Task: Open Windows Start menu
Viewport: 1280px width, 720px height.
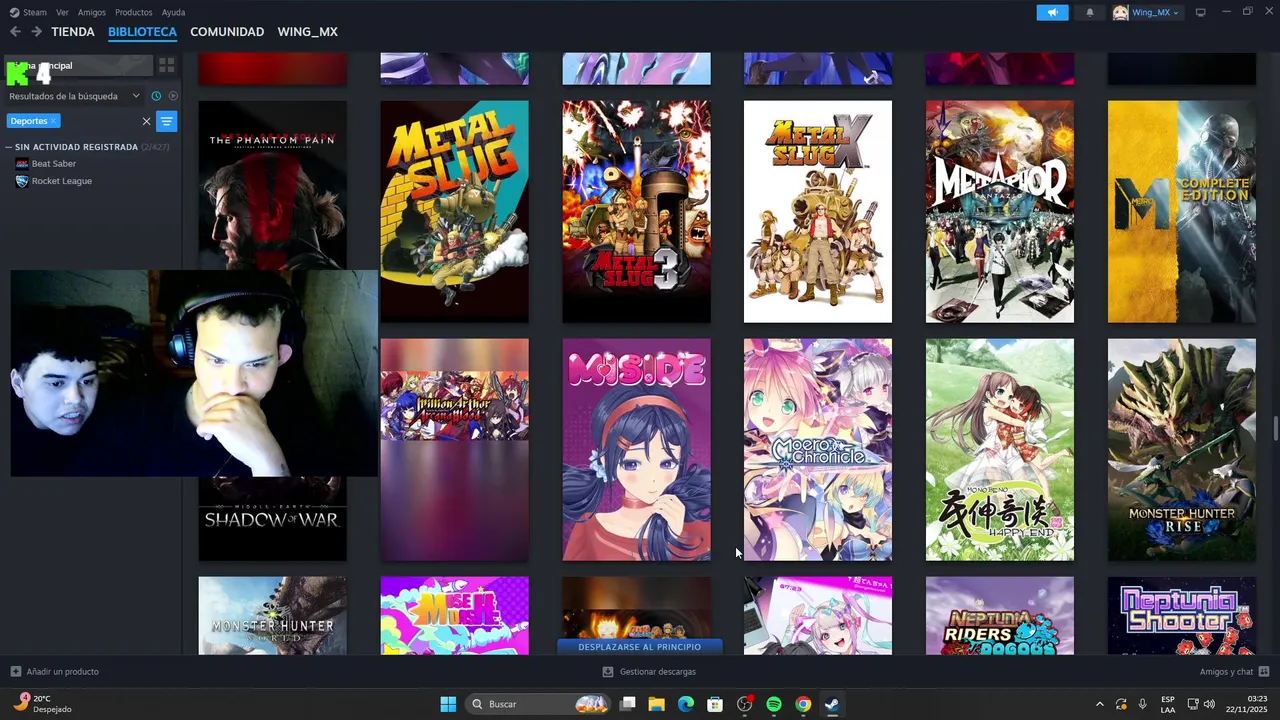Action: point(448,704)
